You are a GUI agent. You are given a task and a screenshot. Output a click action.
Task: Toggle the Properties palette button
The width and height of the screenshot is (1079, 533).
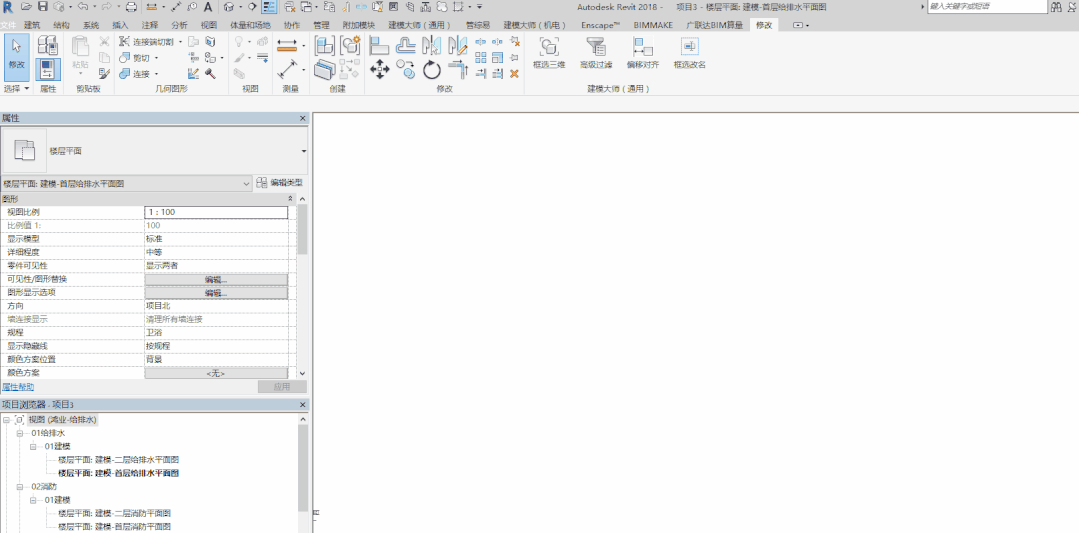coord(47,69)
